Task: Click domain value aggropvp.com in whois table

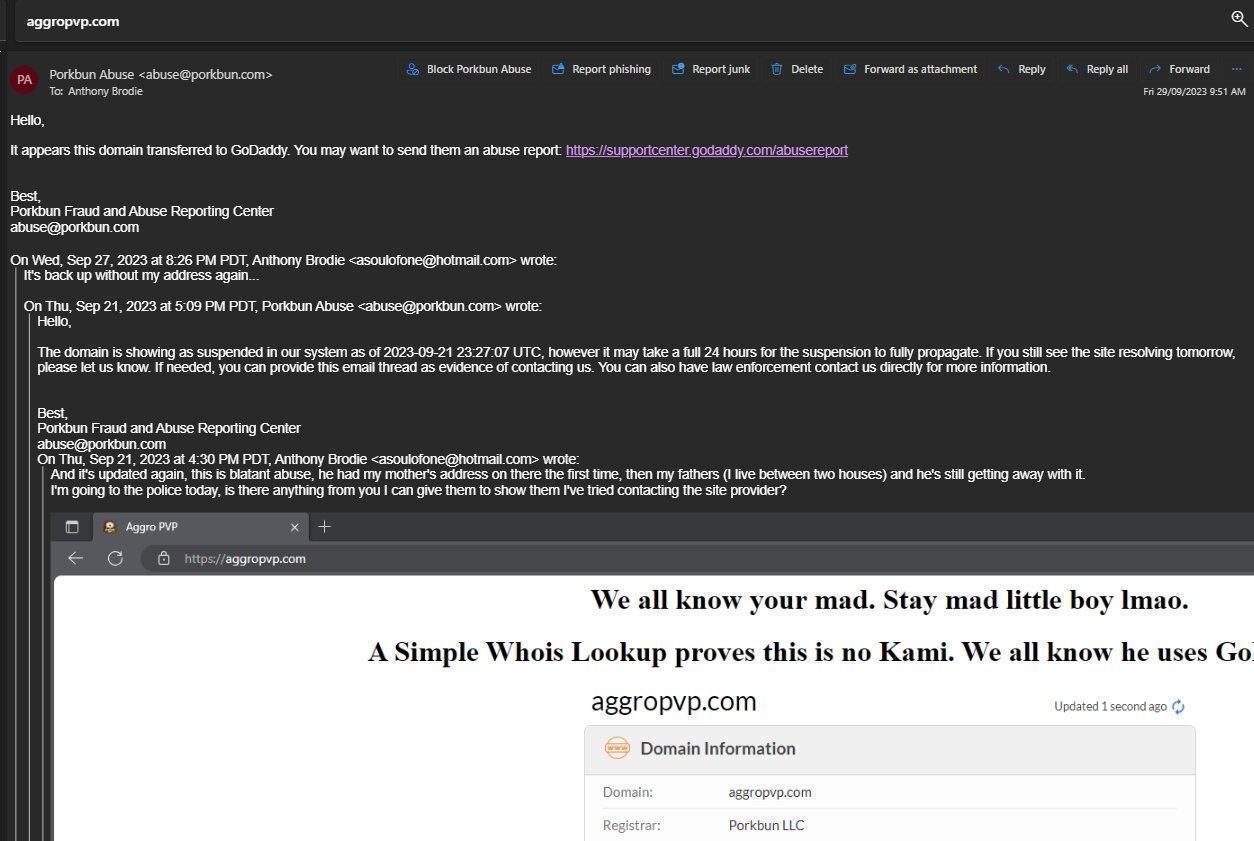Action: (x=770, y=792)
